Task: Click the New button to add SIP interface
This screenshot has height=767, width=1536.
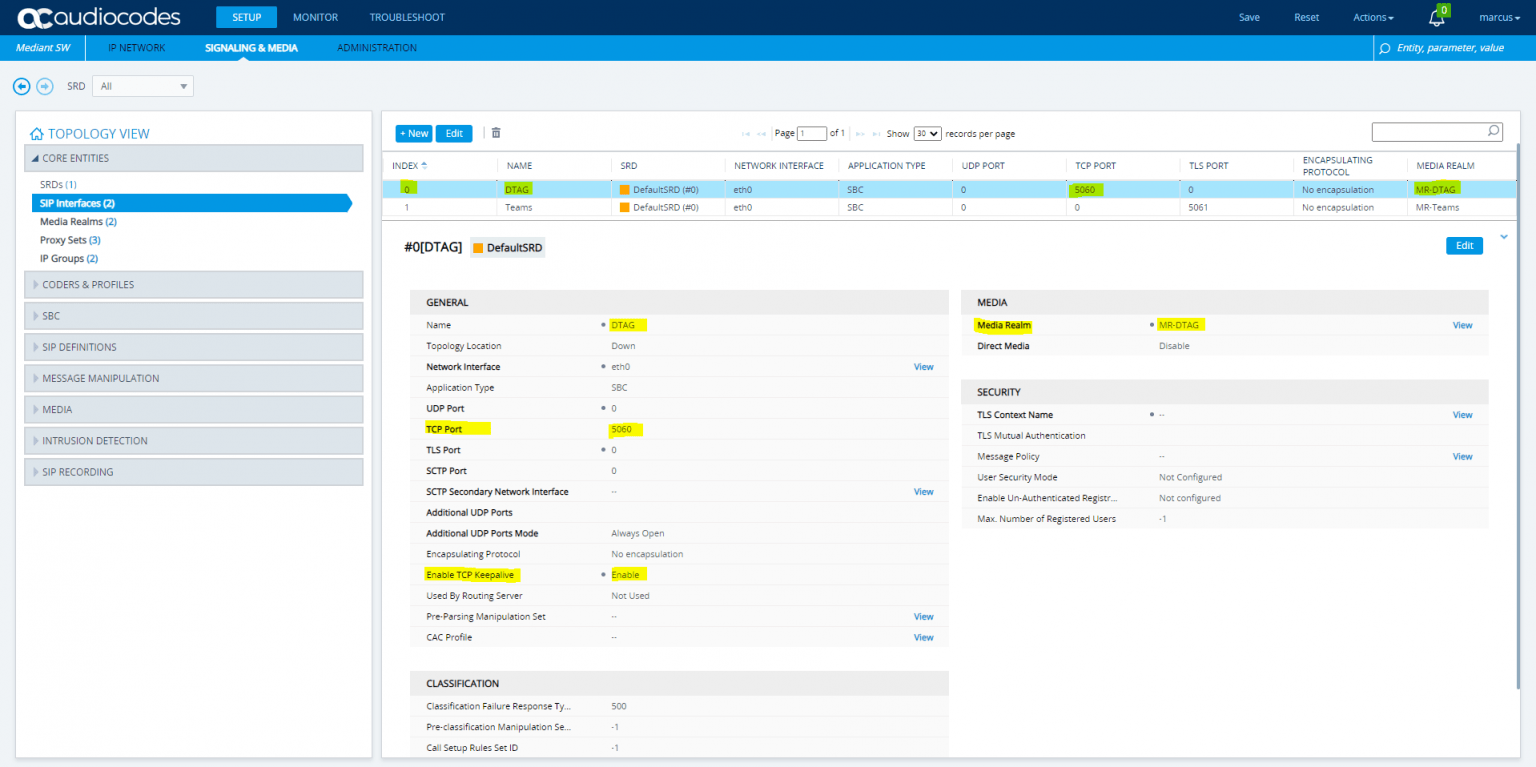Action: click(413, 133)
